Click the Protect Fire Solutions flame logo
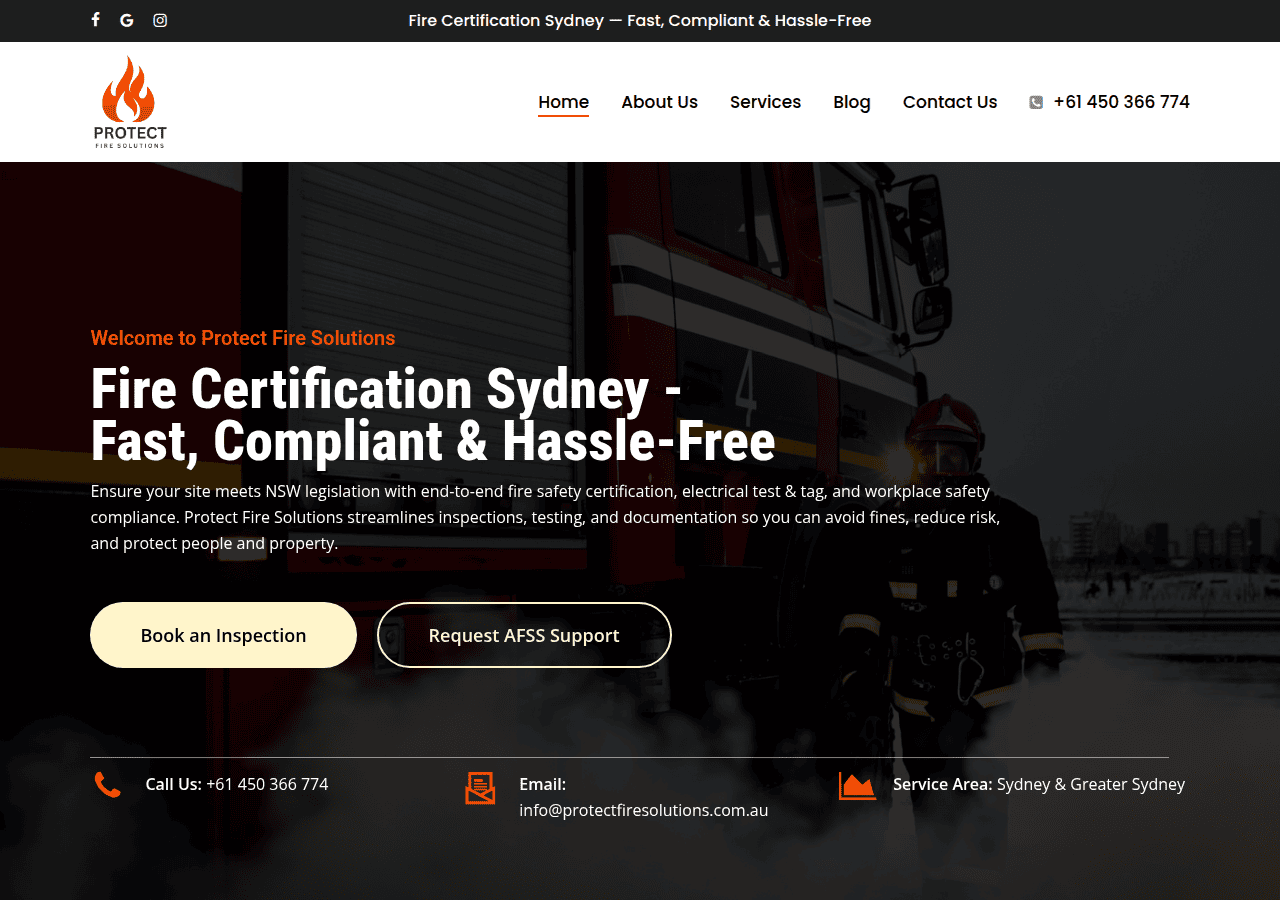The image size is (1280, 900). tap(130, 102)
